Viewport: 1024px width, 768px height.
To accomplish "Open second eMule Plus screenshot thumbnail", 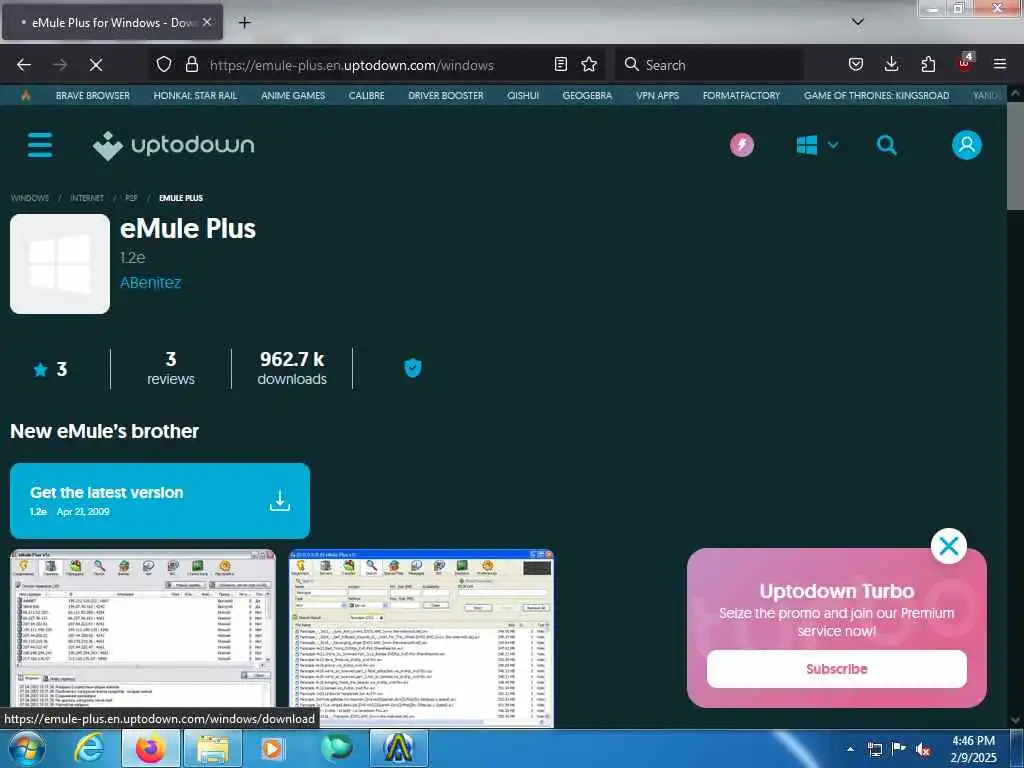I will [x=421, y=638].
